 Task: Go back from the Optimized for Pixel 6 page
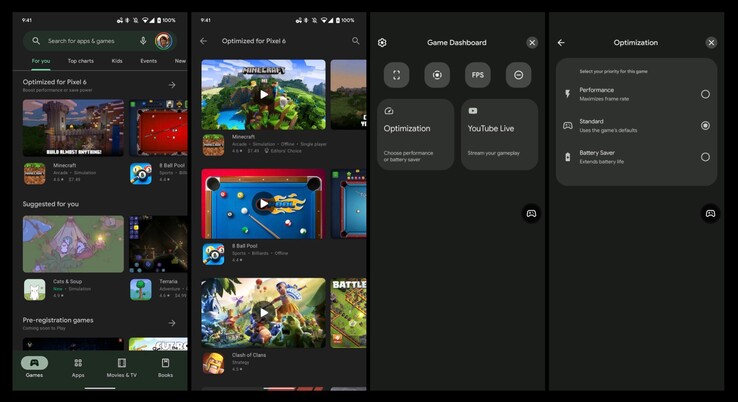pos(203,41)
